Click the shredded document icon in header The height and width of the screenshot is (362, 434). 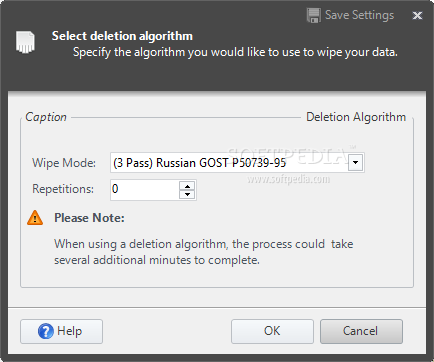point(25,42)
